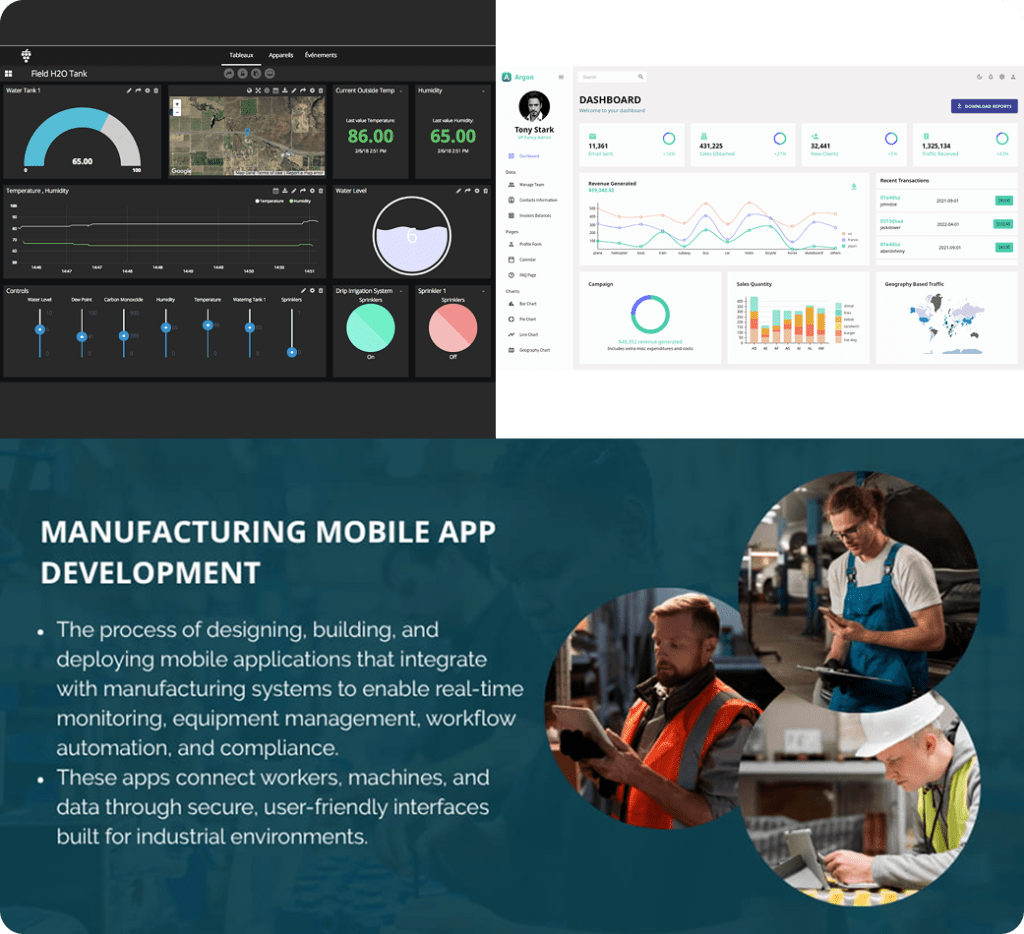Screen dimensions: 1024x934
Task: Toggle the Sprinkler 1 off switch
Action: [x=452, y=329]
